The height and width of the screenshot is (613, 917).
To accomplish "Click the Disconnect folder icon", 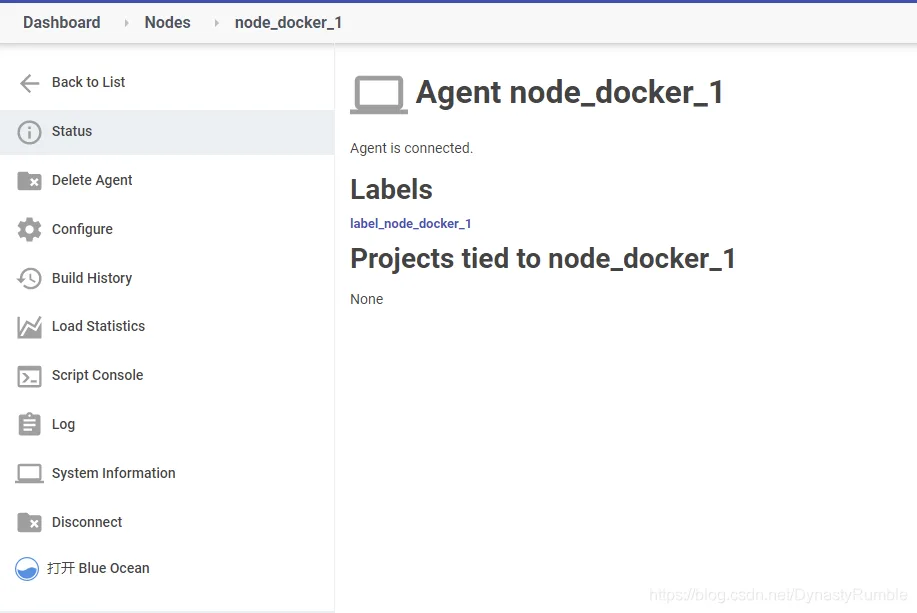I will click(x=29, y=522).
